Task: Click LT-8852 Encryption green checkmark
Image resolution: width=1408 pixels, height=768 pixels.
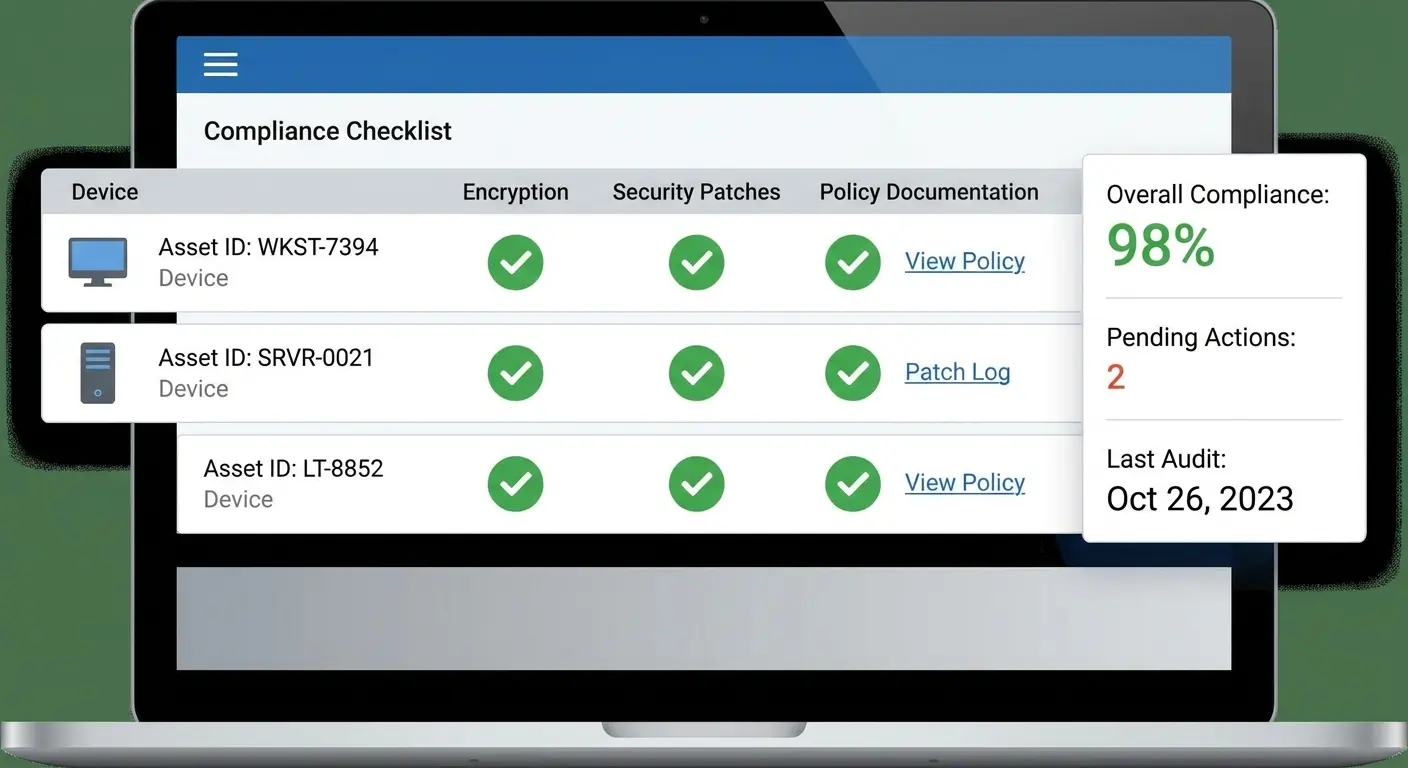Action: (x=515, y=484)
